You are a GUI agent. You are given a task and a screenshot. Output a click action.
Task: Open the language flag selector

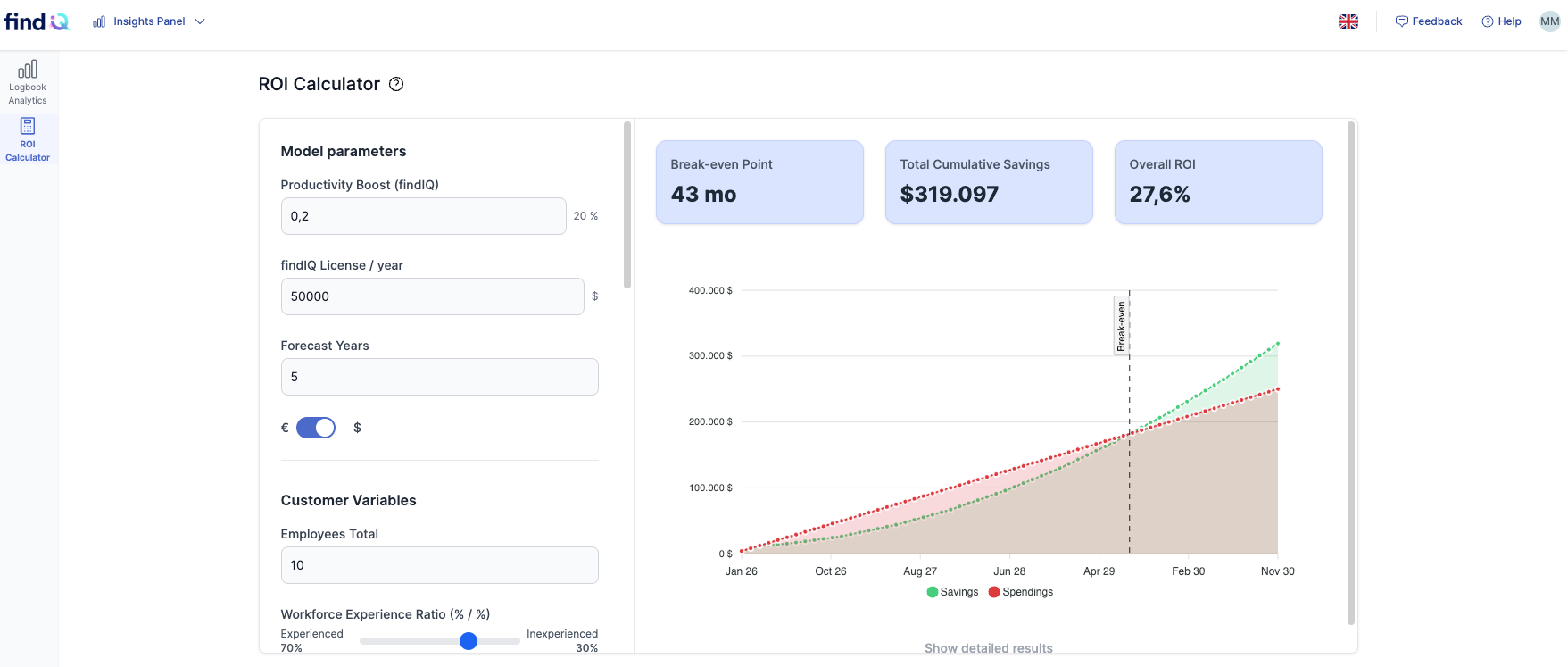[x=1348, y=21]
